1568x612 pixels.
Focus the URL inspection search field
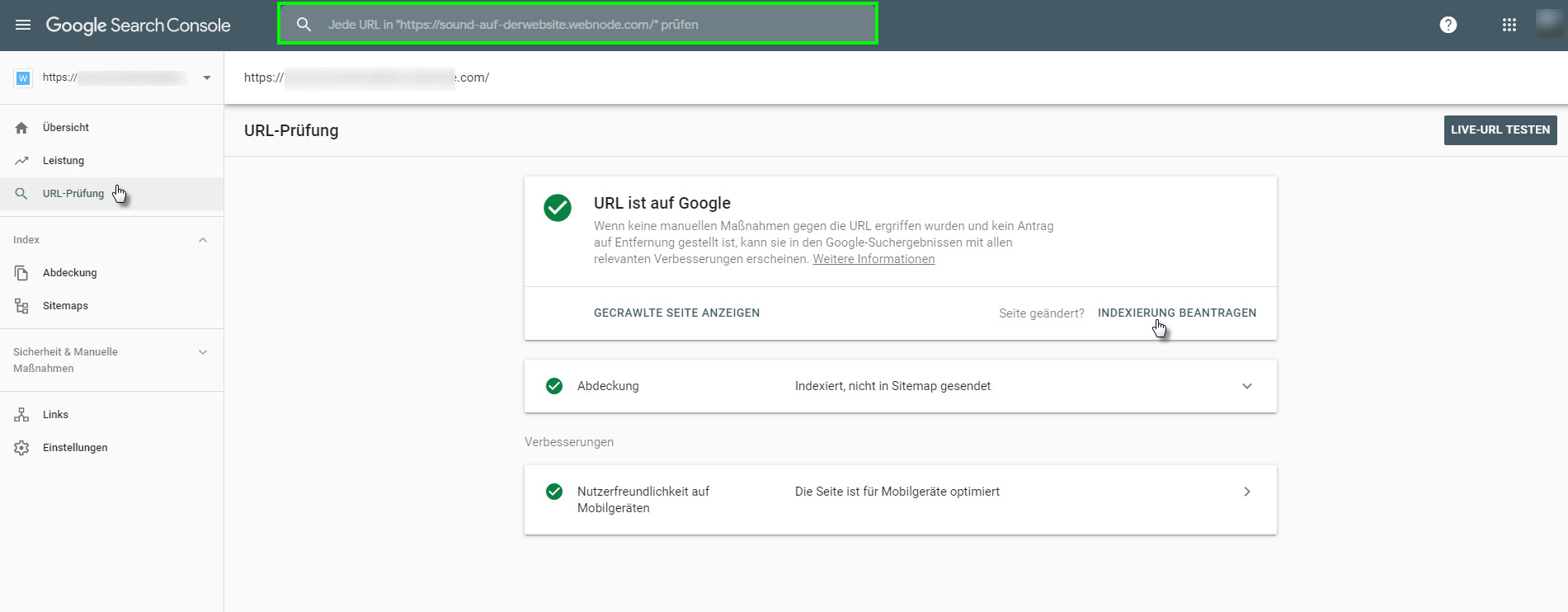(577, 24)
